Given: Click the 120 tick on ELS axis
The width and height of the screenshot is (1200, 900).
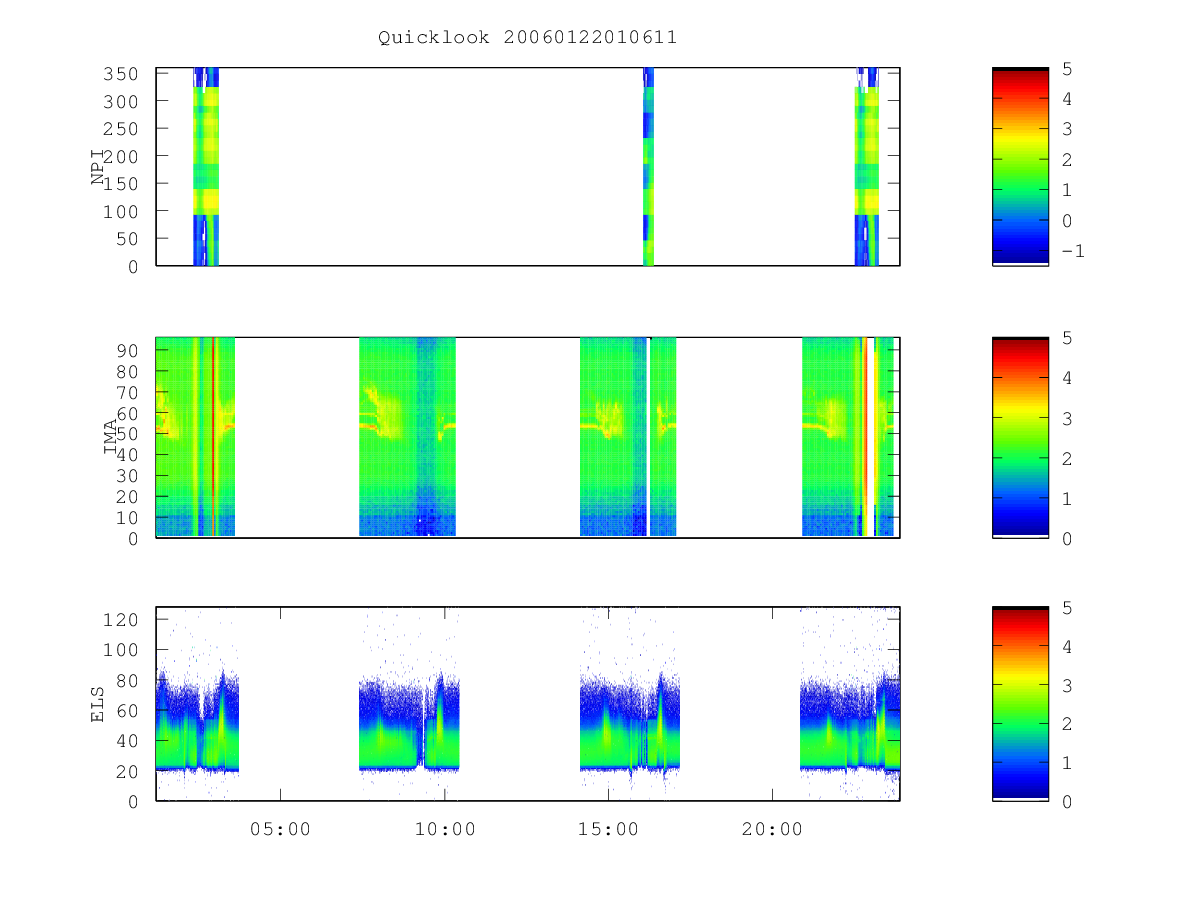Looking at the screenshot, I should (121, 619).
